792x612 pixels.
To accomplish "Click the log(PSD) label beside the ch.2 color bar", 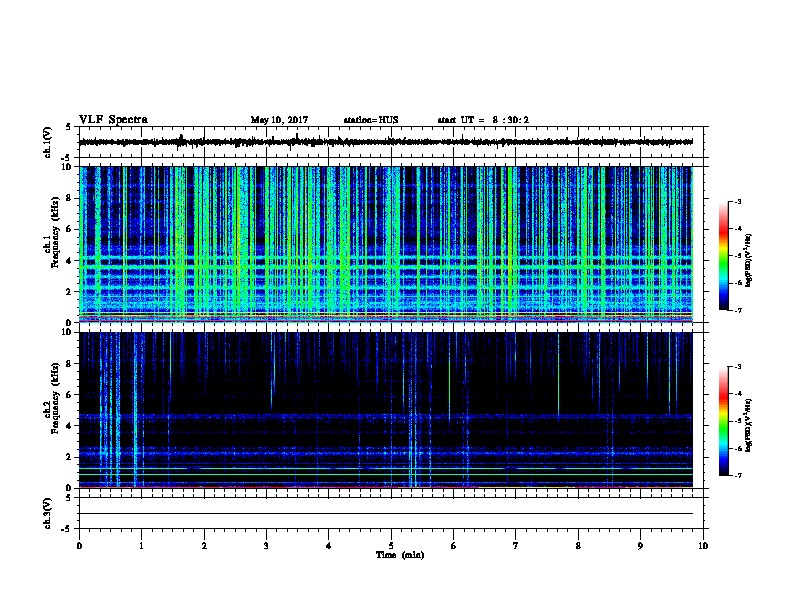I will (749, 425).
